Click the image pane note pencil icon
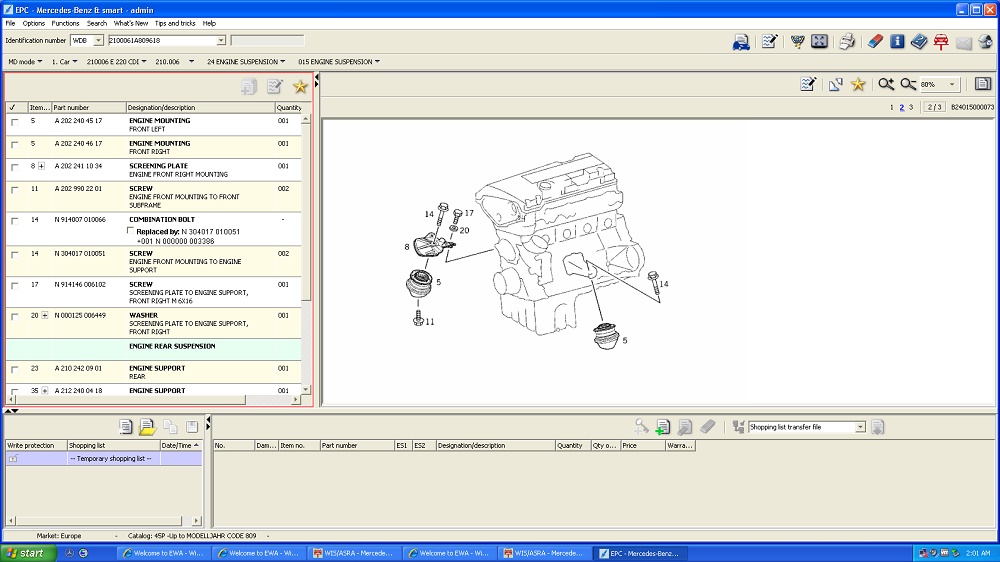The height and width of the screenshot is (562, 1000). pos(808,84)
